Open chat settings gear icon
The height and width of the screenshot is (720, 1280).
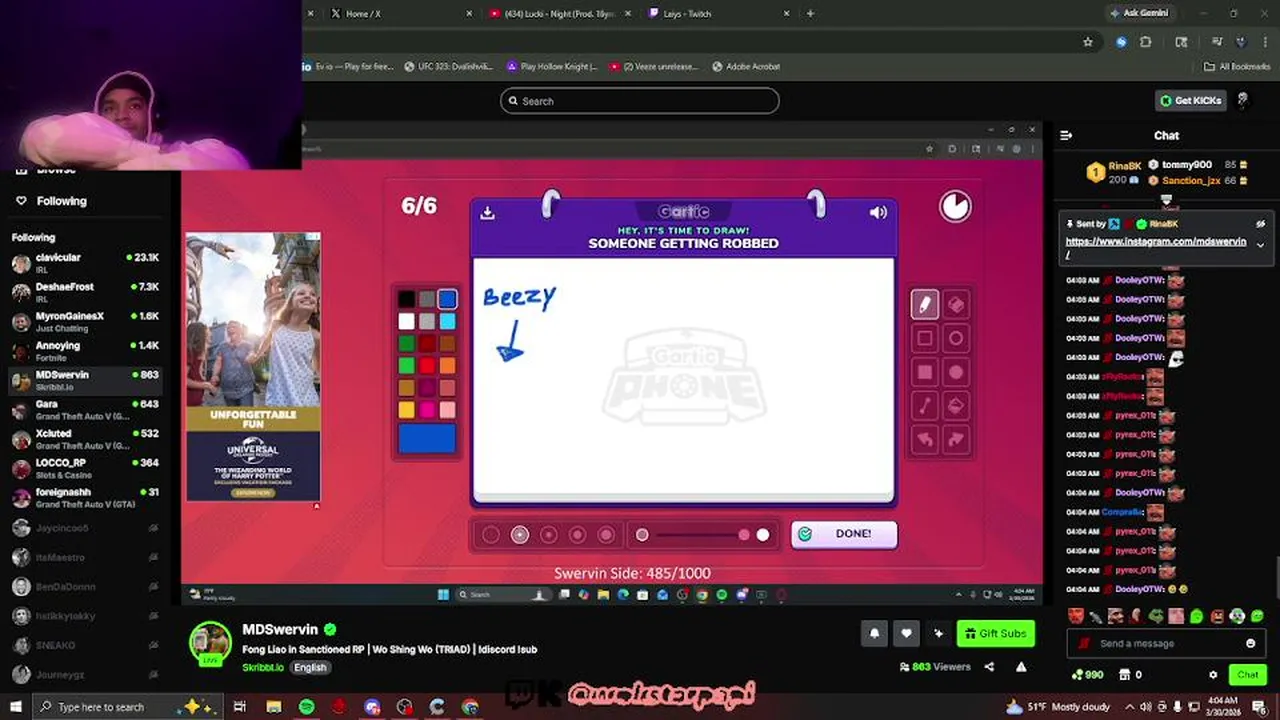point(1213,675)
